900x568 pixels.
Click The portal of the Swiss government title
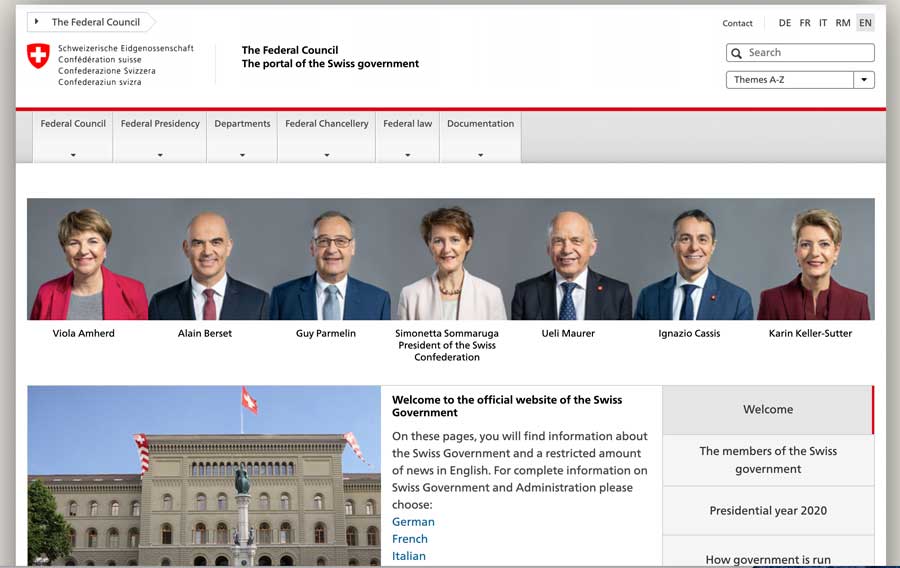(x=330, y=64)
